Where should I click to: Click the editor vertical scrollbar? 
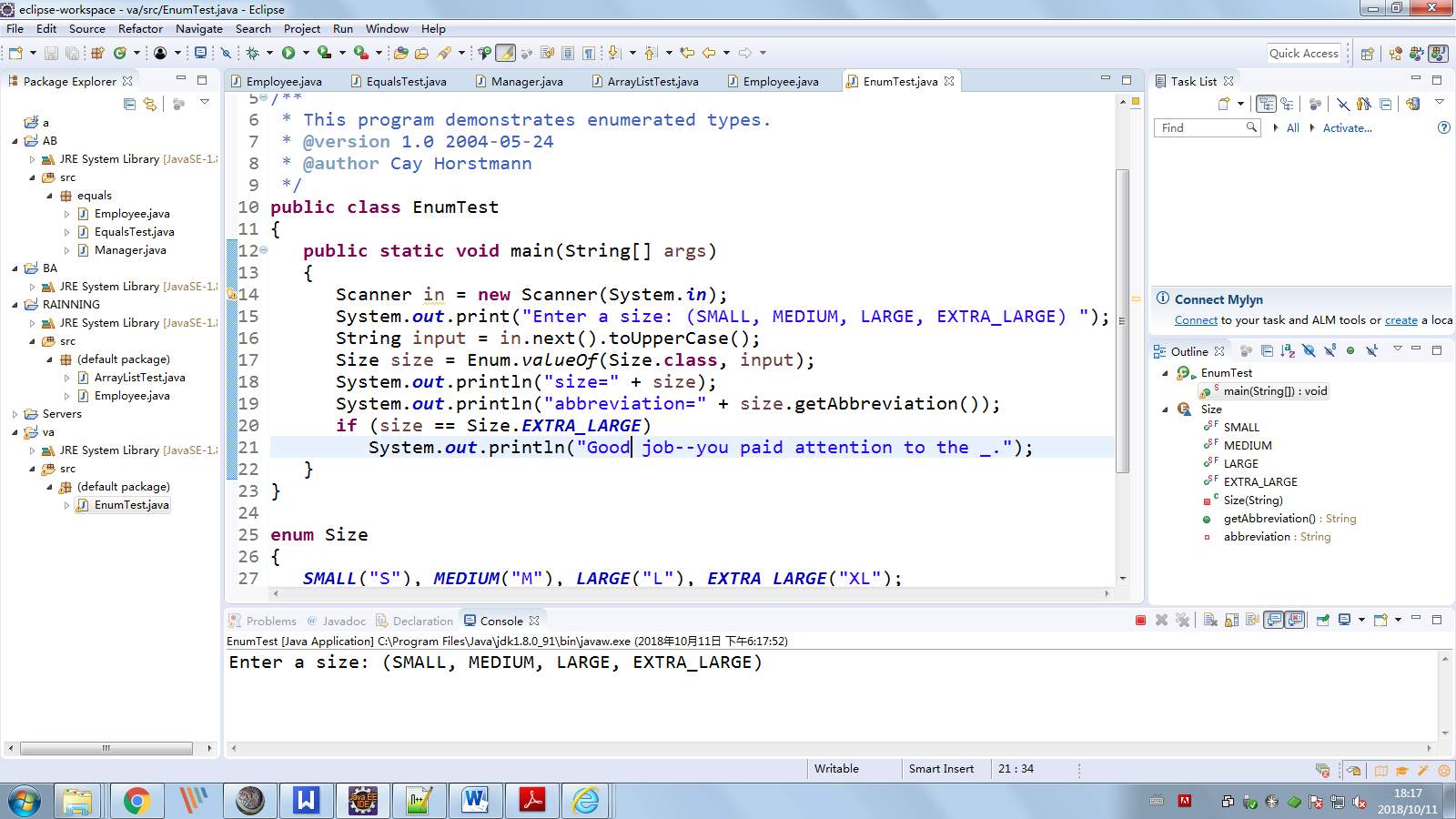click(x=1123, y=320)
